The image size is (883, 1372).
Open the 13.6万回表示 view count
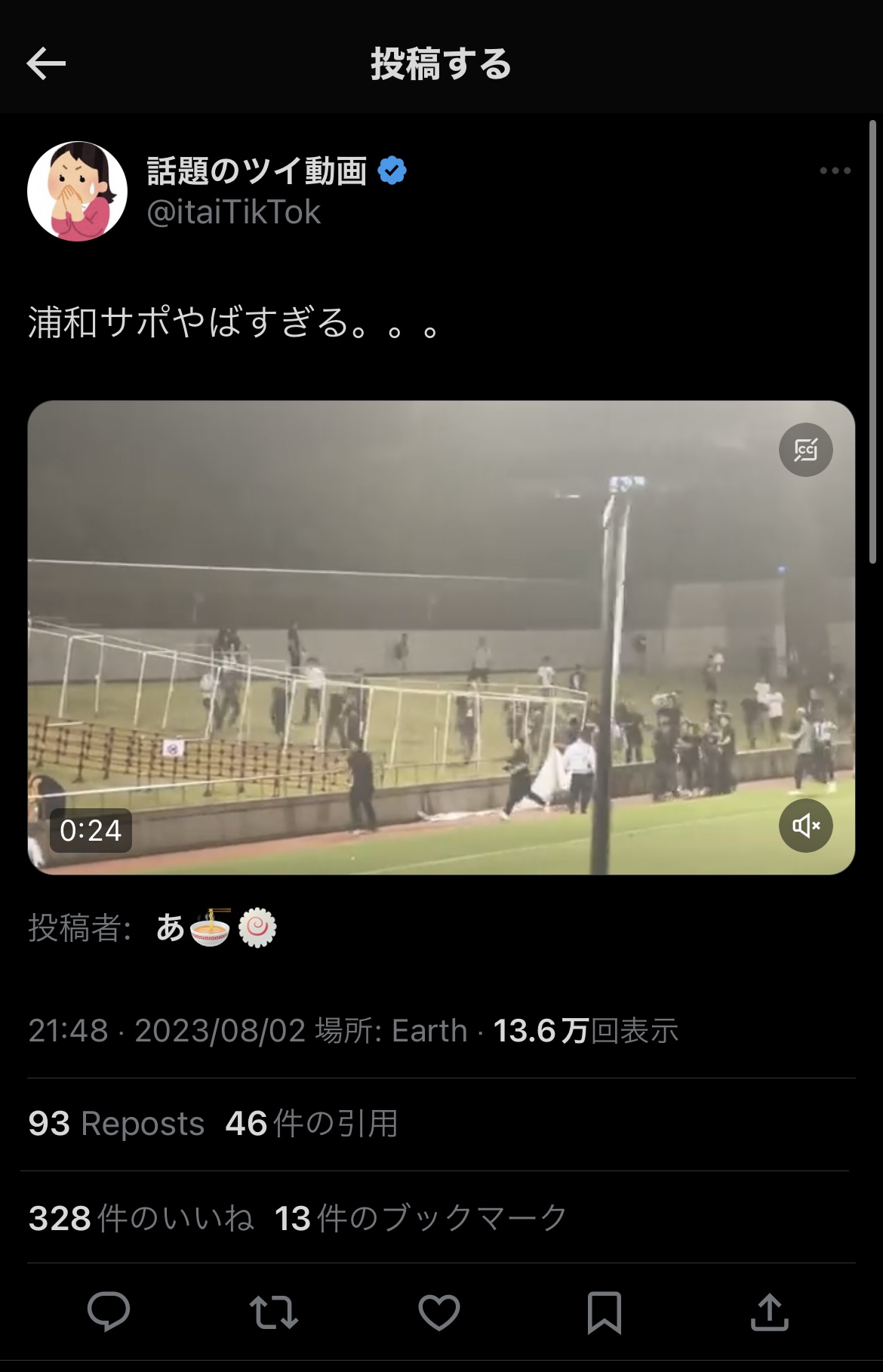coord(586,1031)
